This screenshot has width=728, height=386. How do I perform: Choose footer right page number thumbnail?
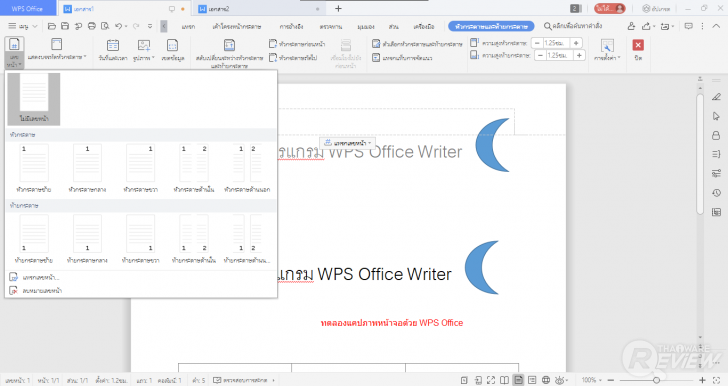140,239
